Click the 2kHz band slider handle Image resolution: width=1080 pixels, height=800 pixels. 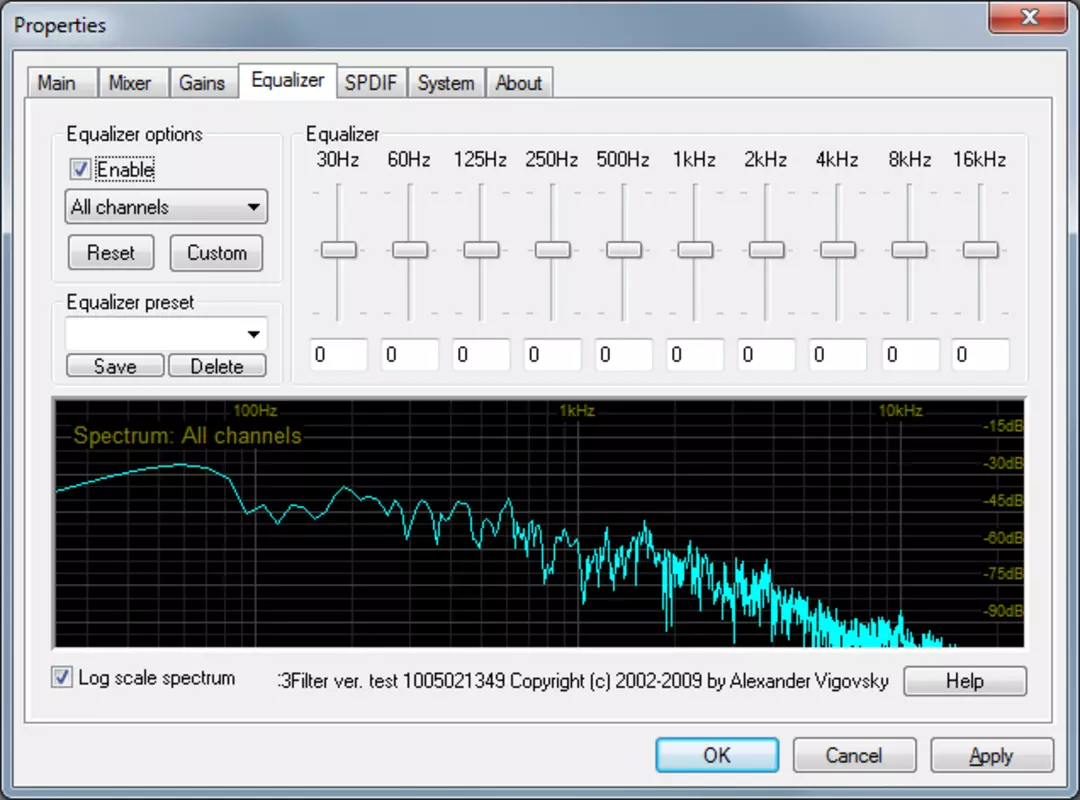tap(767, 249)
